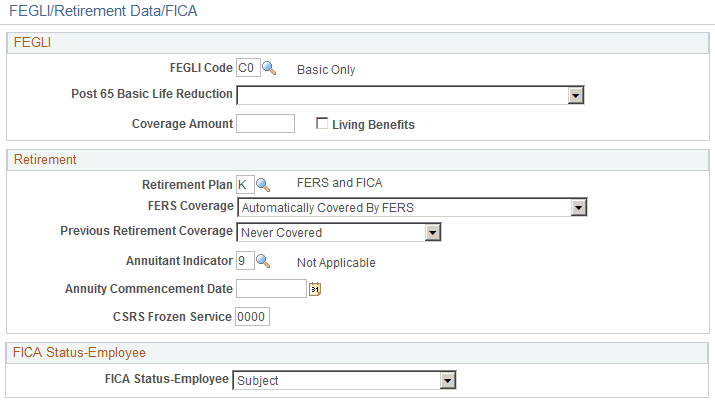Open the Annuitant Indicator lookup icon
Image resolution: width=715 pixels, height=405 pixels.
pos(263,261)
